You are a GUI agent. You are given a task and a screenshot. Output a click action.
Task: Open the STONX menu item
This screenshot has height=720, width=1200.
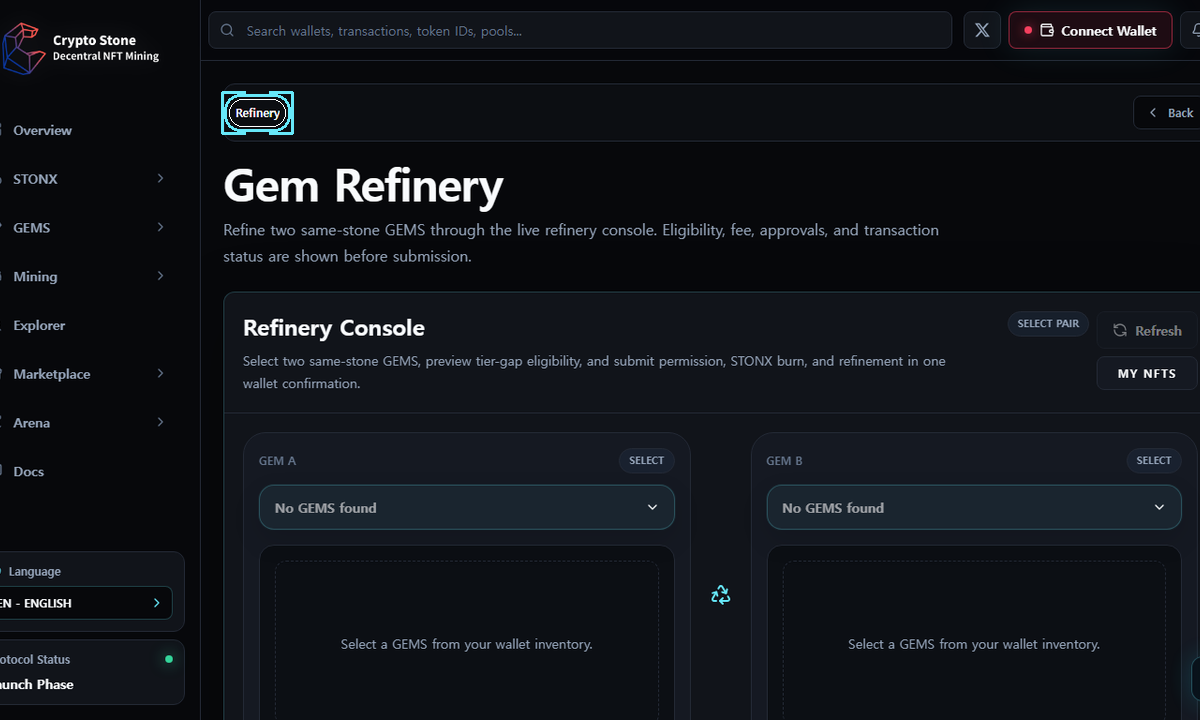tap(36, 179)
